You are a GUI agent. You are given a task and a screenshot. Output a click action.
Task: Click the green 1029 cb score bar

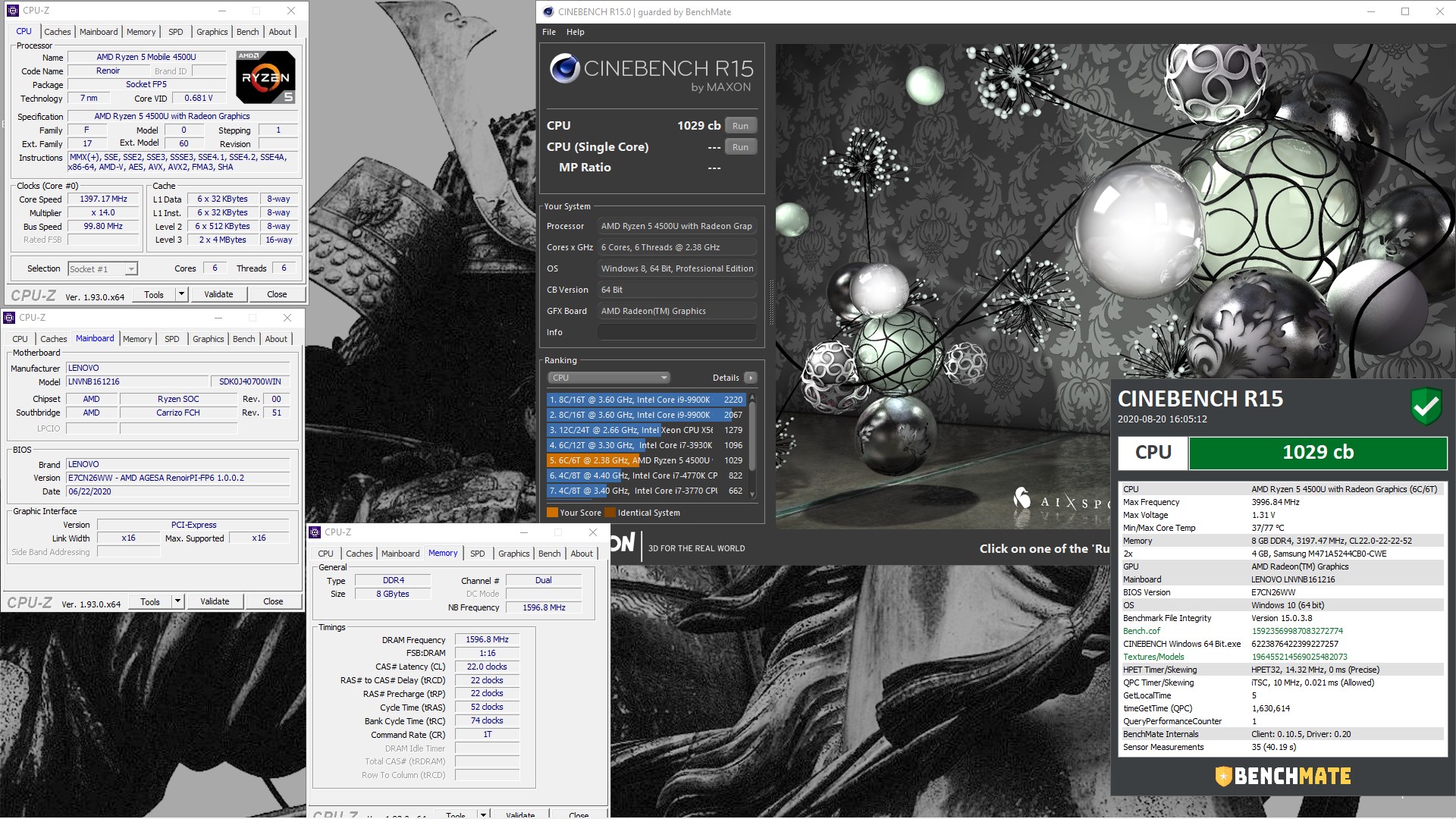pos(1317,453)
